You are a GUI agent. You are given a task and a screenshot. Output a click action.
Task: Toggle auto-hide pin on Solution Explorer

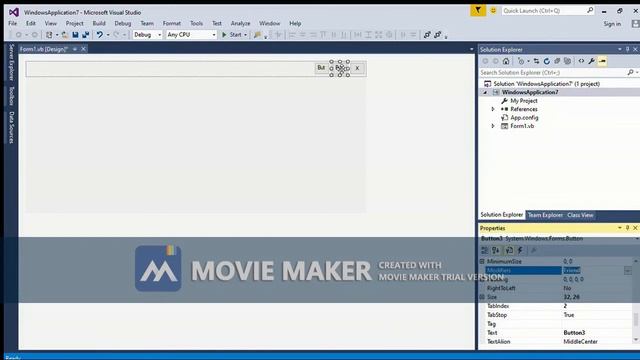coord(627,49)
